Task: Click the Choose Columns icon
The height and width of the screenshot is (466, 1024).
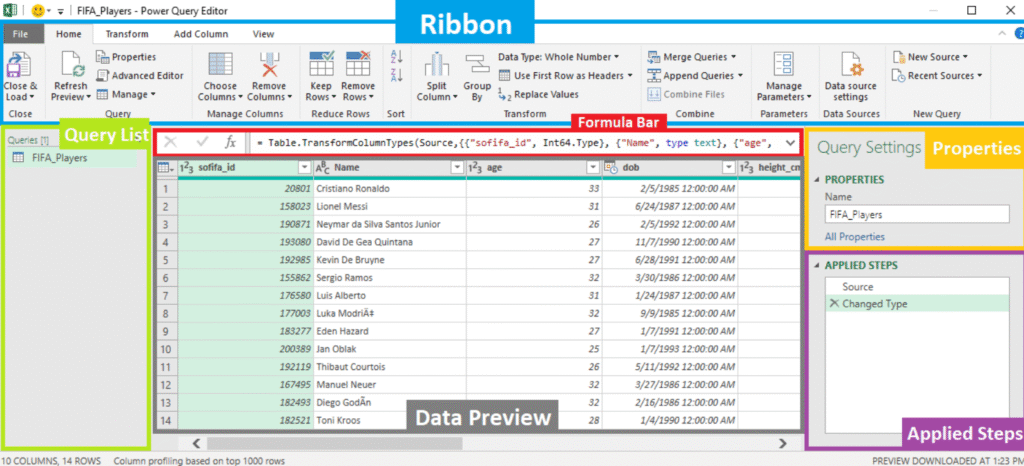Action: [x=220, y=65]
